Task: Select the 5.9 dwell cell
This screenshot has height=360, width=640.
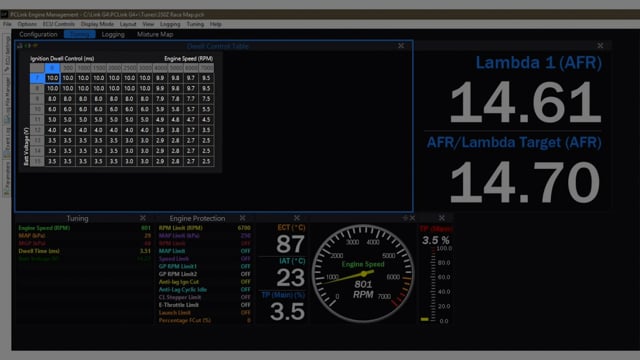Action: pos(160,109)
